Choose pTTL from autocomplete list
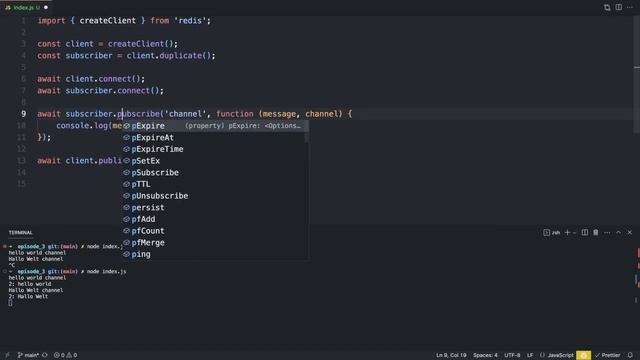 215,184
